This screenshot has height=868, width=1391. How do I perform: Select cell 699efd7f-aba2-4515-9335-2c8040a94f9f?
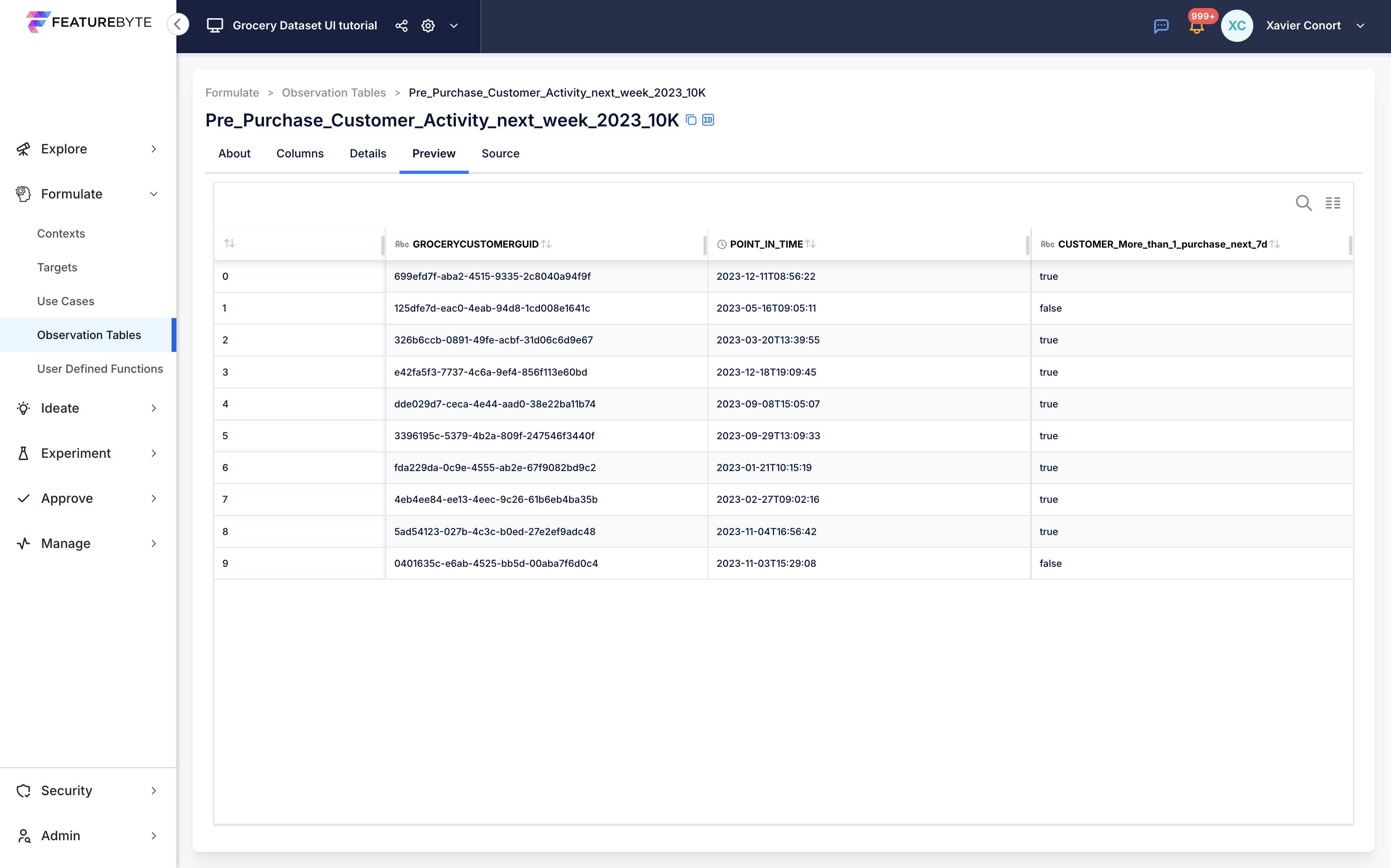pos(492,276)
